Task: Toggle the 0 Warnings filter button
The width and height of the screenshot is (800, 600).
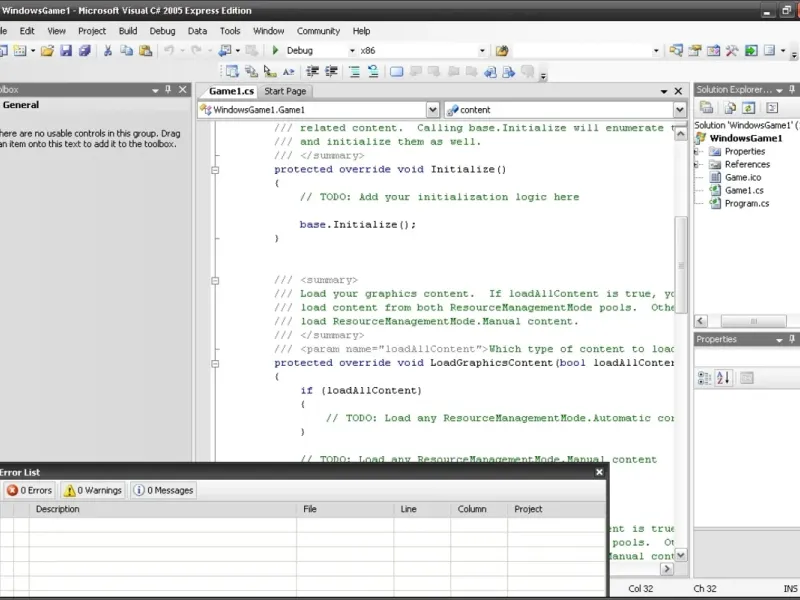Action: [x=93, y=490]
